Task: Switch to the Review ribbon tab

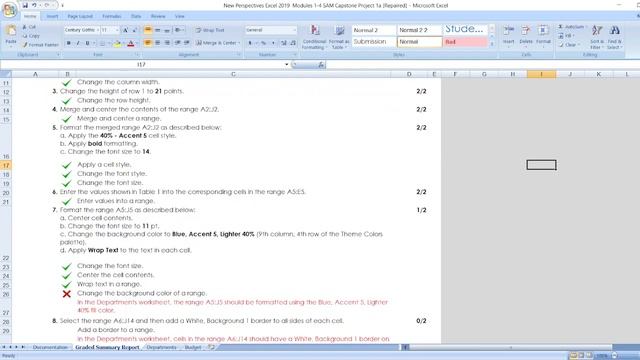Action: click(x=158, y=16)
